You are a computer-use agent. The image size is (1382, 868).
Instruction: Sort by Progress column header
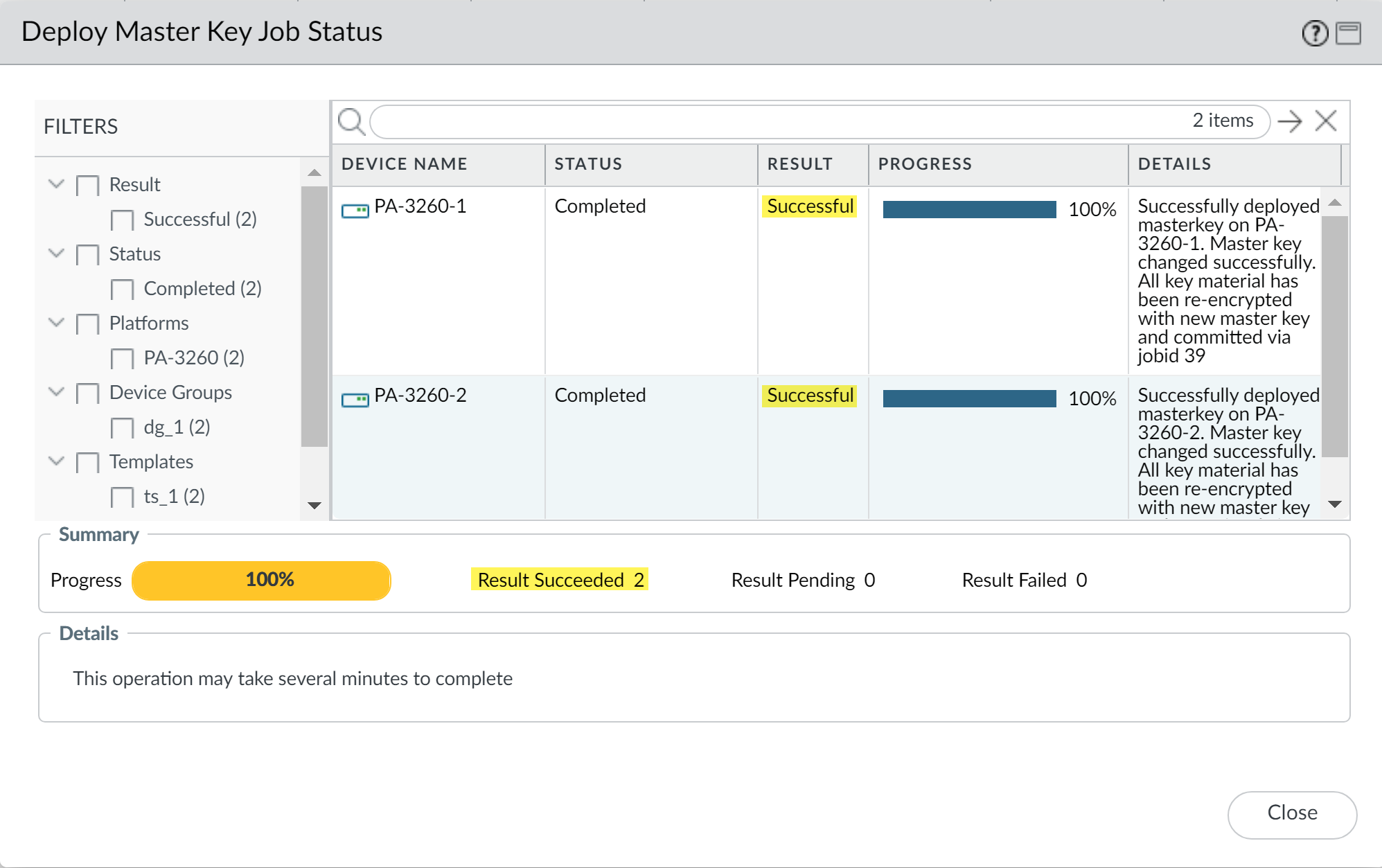(925, 164)
